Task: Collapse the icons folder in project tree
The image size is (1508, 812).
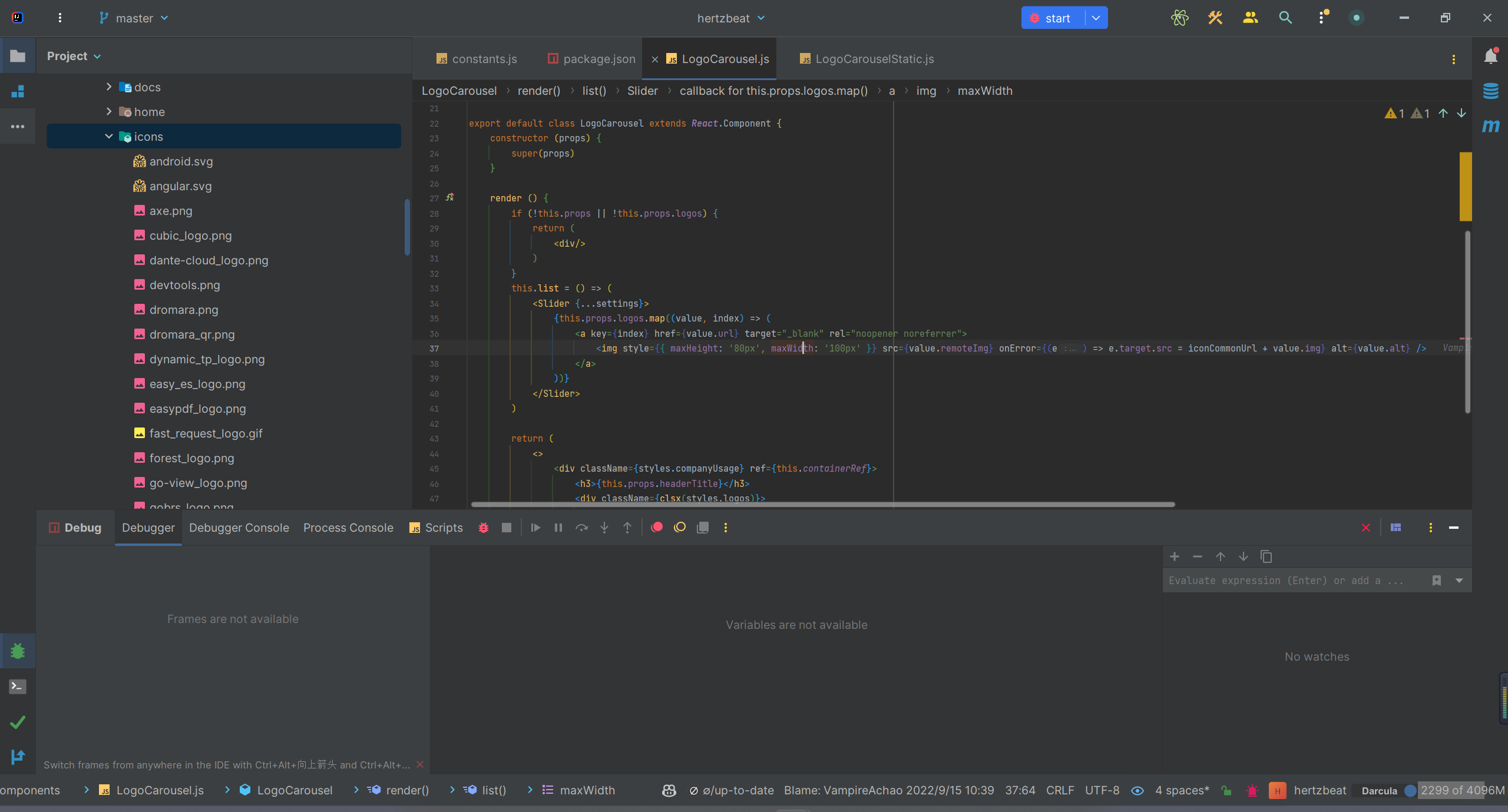Action: point(109,137)
